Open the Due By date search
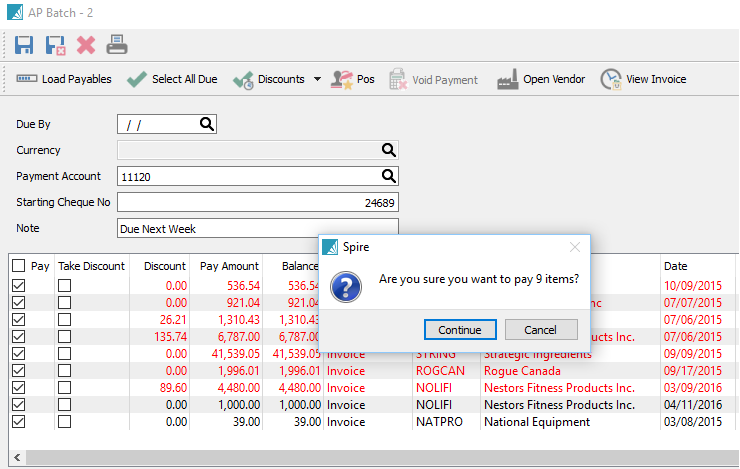The image size is (740, 469). [206, 124]
